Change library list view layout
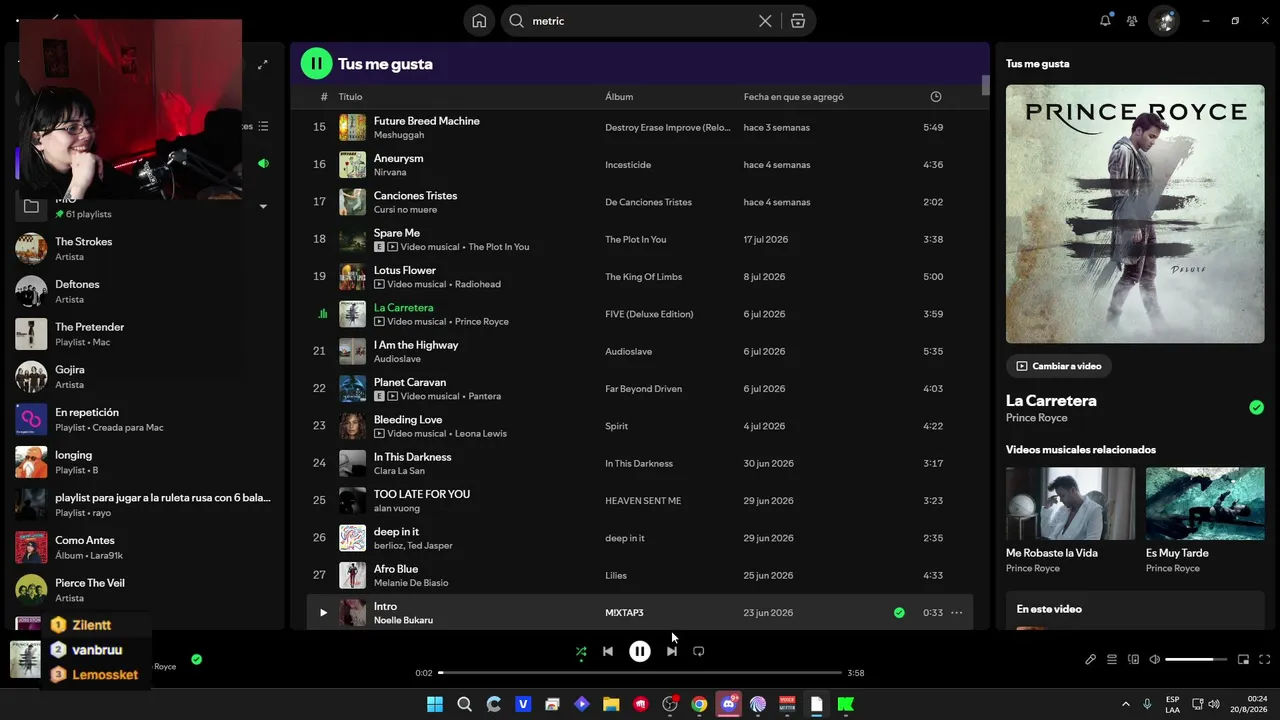 263,126
